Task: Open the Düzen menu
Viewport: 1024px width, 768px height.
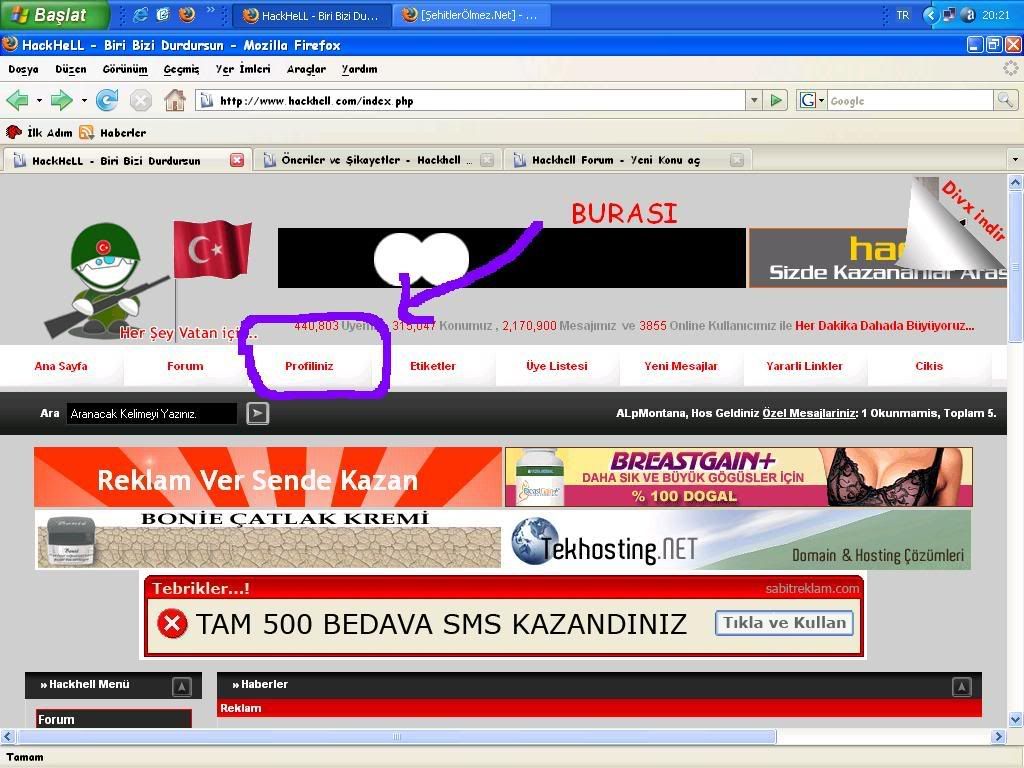Action: 71,69
